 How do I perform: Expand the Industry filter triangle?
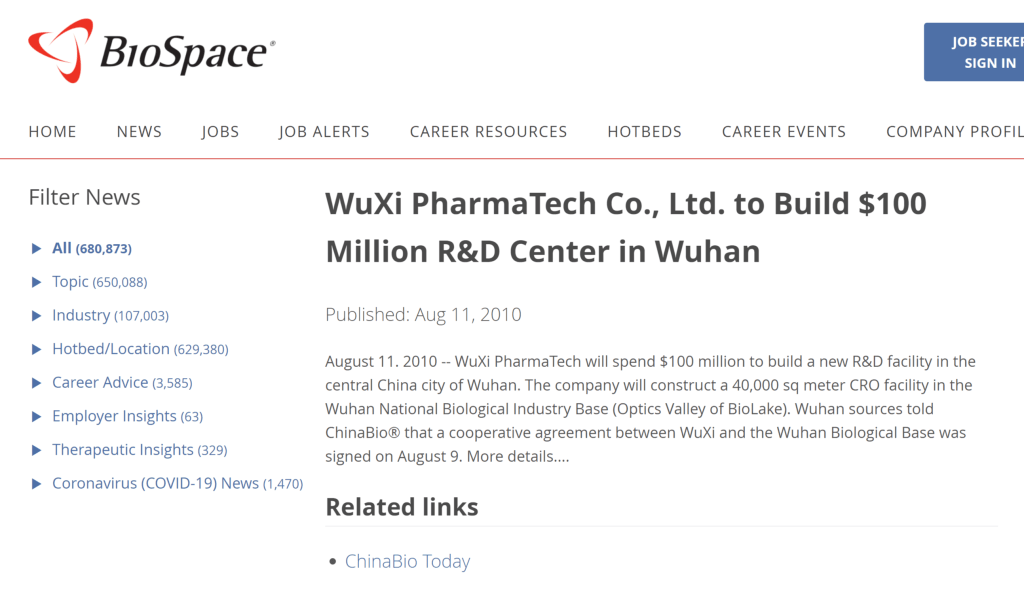37,316
